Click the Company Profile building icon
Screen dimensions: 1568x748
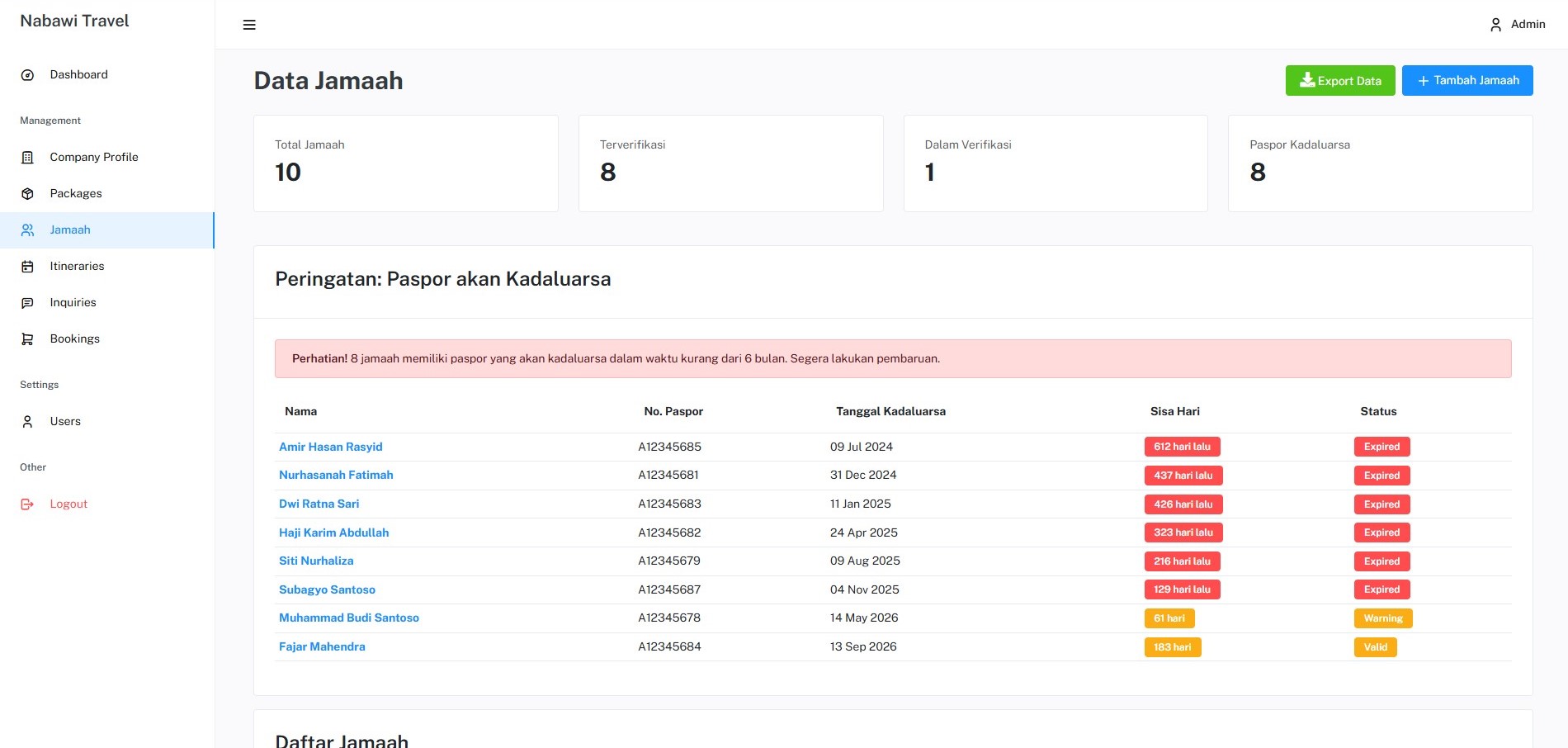27,158
